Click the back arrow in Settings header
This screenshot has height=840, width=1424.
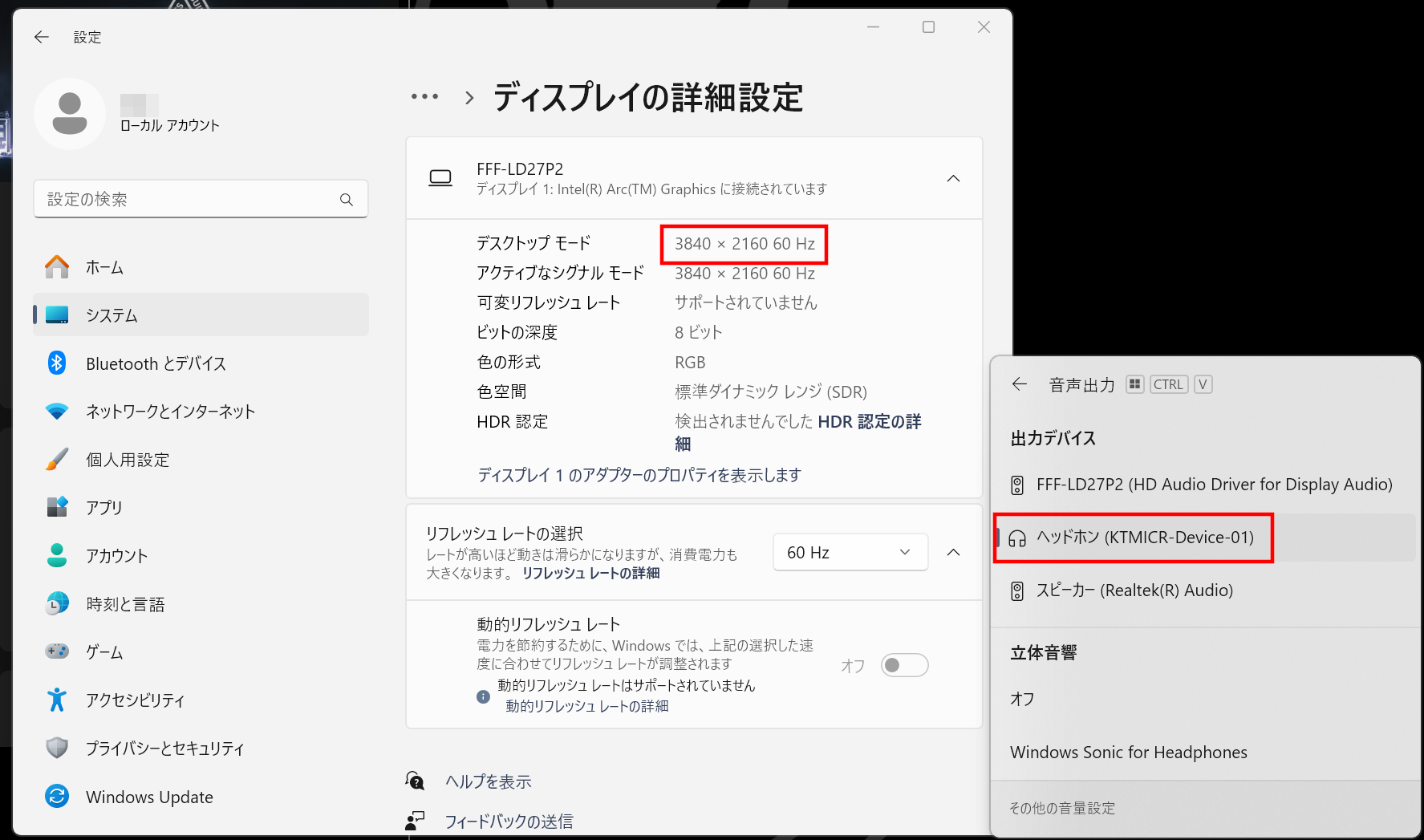42,37
